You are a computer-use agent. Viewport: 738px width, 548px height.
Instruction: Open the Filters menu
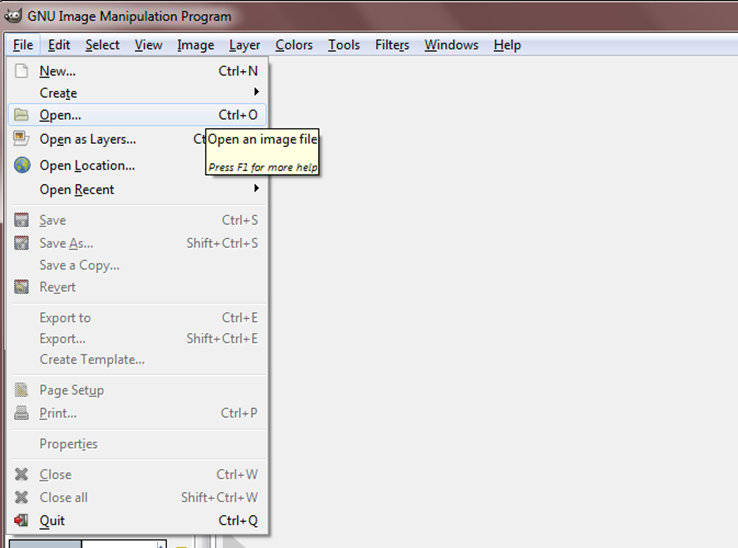click(392, 45)
